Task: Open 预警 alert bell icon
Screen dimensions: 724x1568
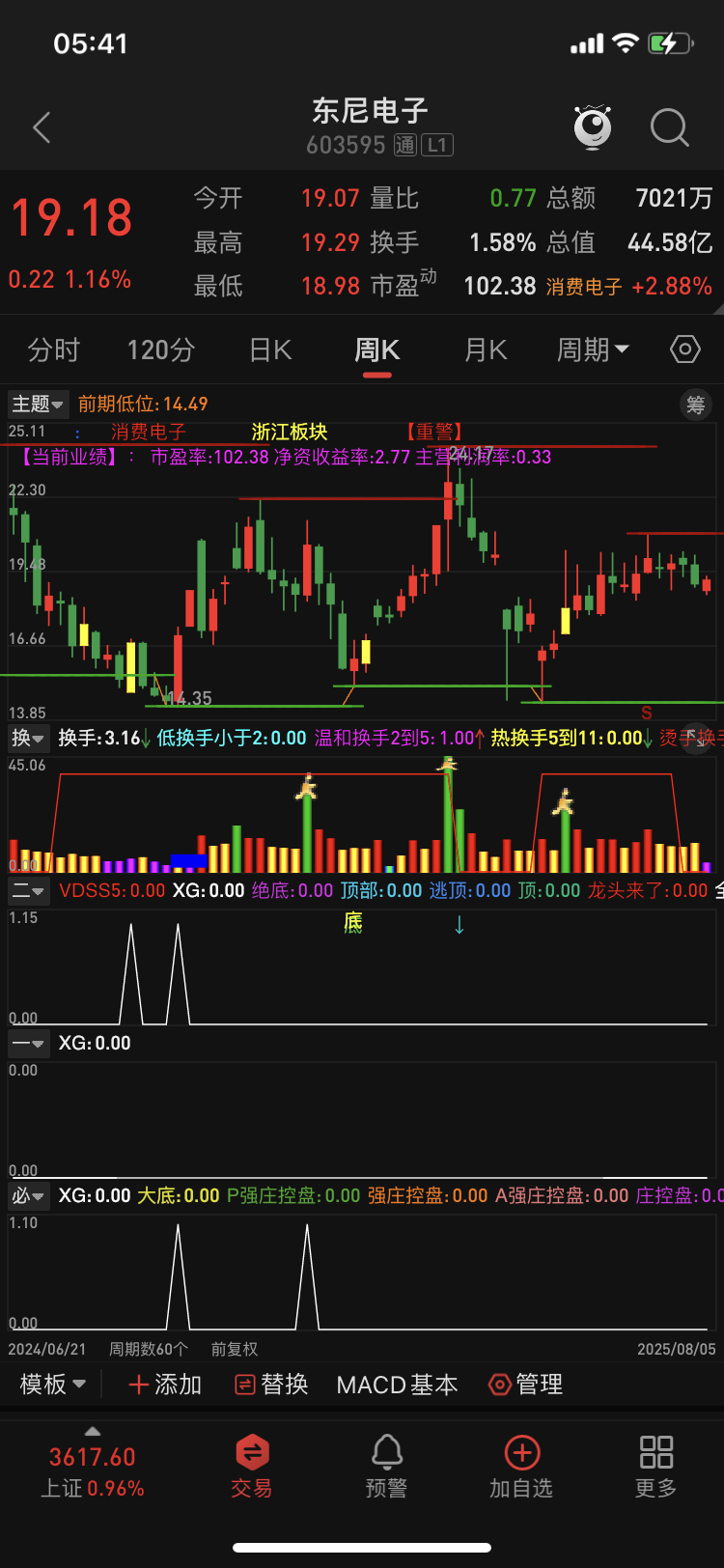Action: [387, 1465]
